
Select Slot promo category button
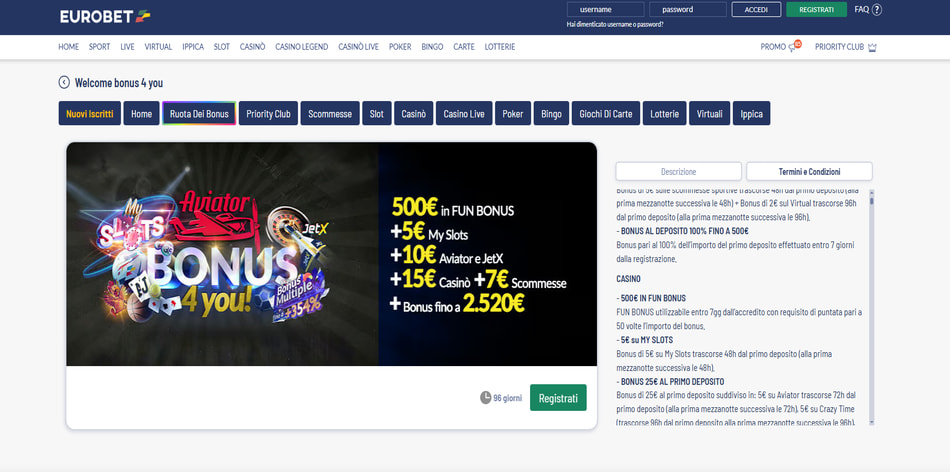coord(377,113)
